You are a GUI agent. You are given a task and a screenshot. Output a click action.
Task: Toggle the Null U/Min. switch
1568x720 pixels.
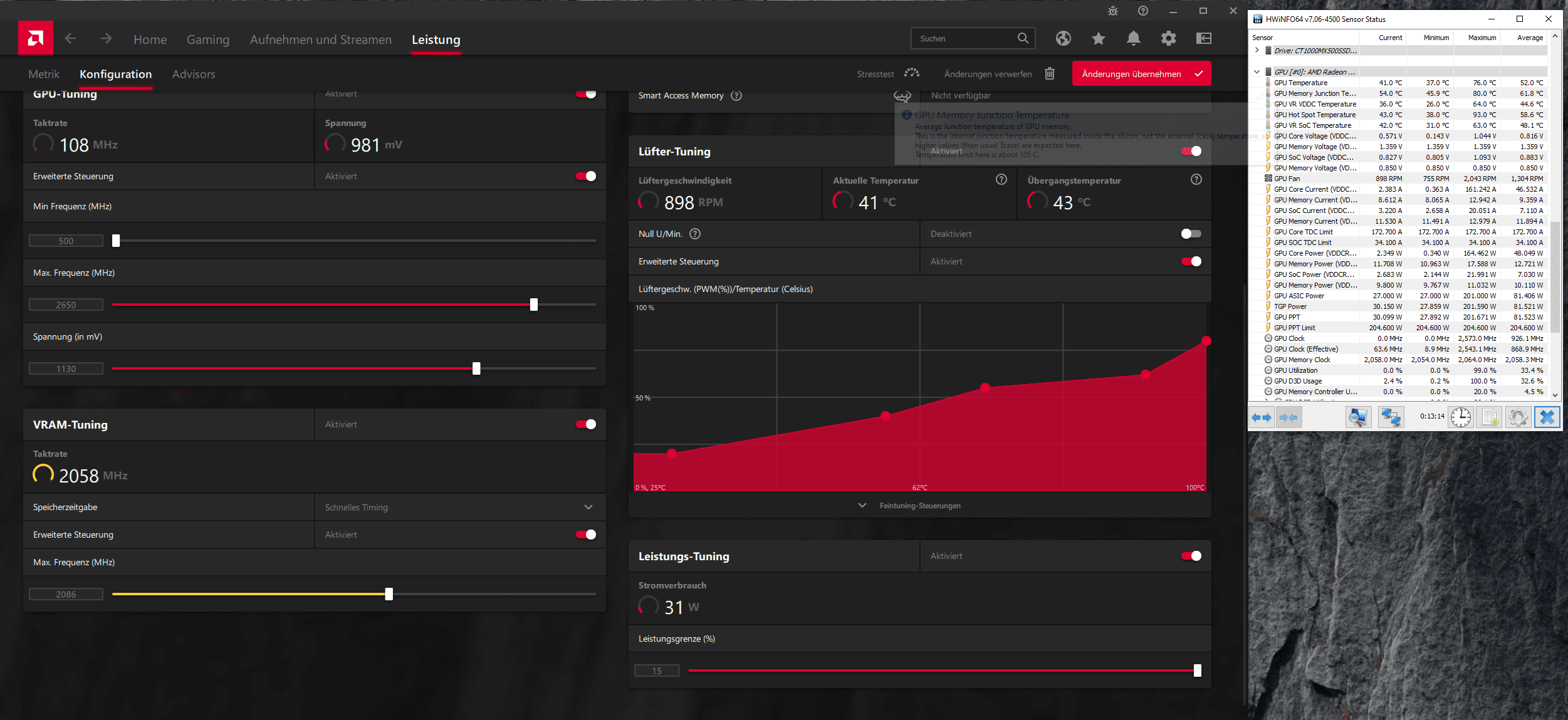tap(1191, 234)
